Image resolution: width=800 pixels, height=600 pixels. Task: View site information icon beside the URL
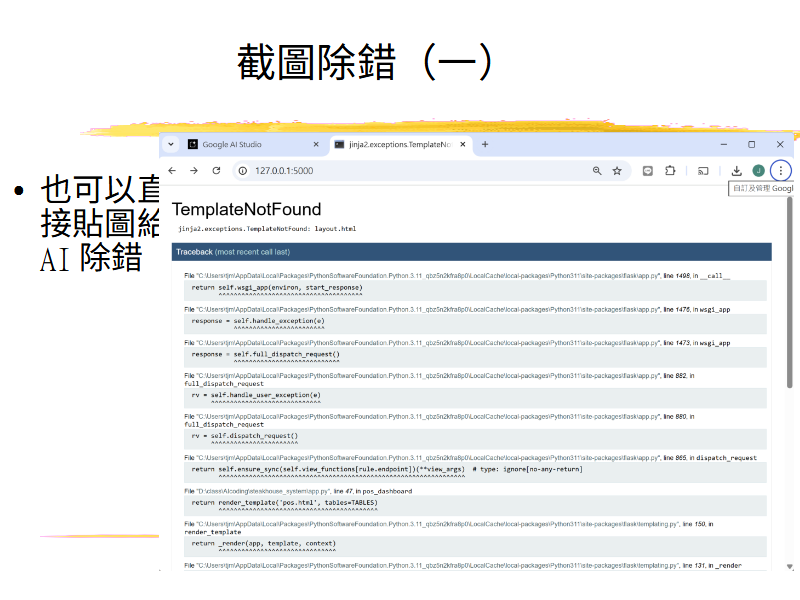[x=243, y=171]
